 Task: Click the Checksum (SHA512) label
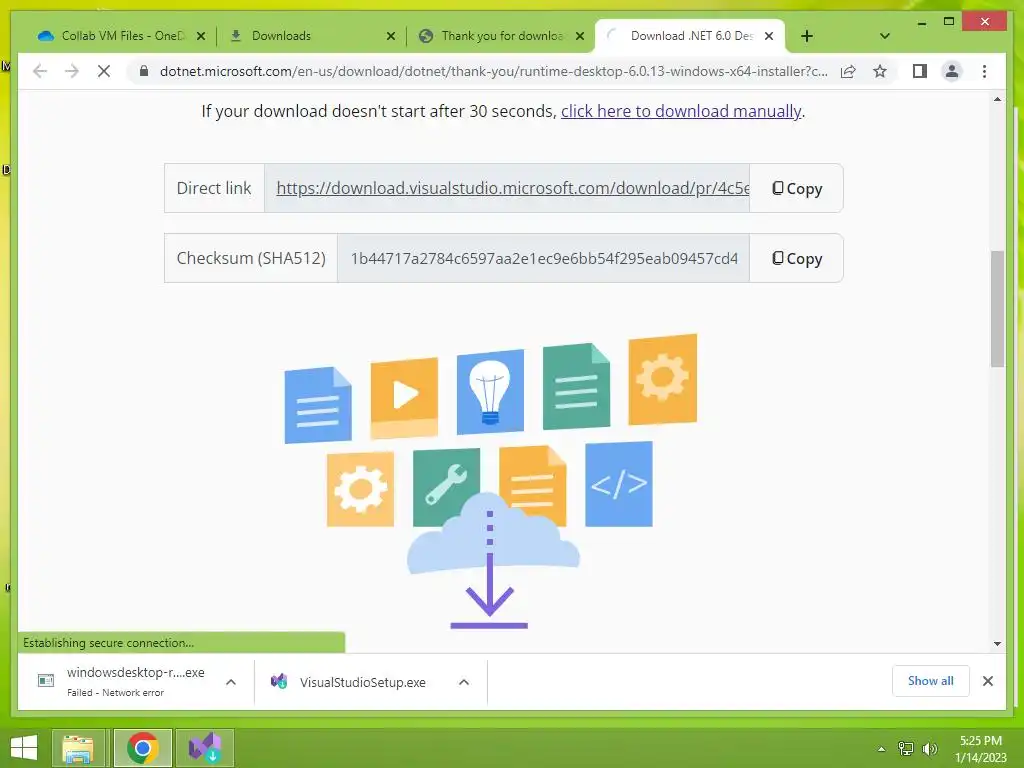pyautogui.click(x=251, y=258)
